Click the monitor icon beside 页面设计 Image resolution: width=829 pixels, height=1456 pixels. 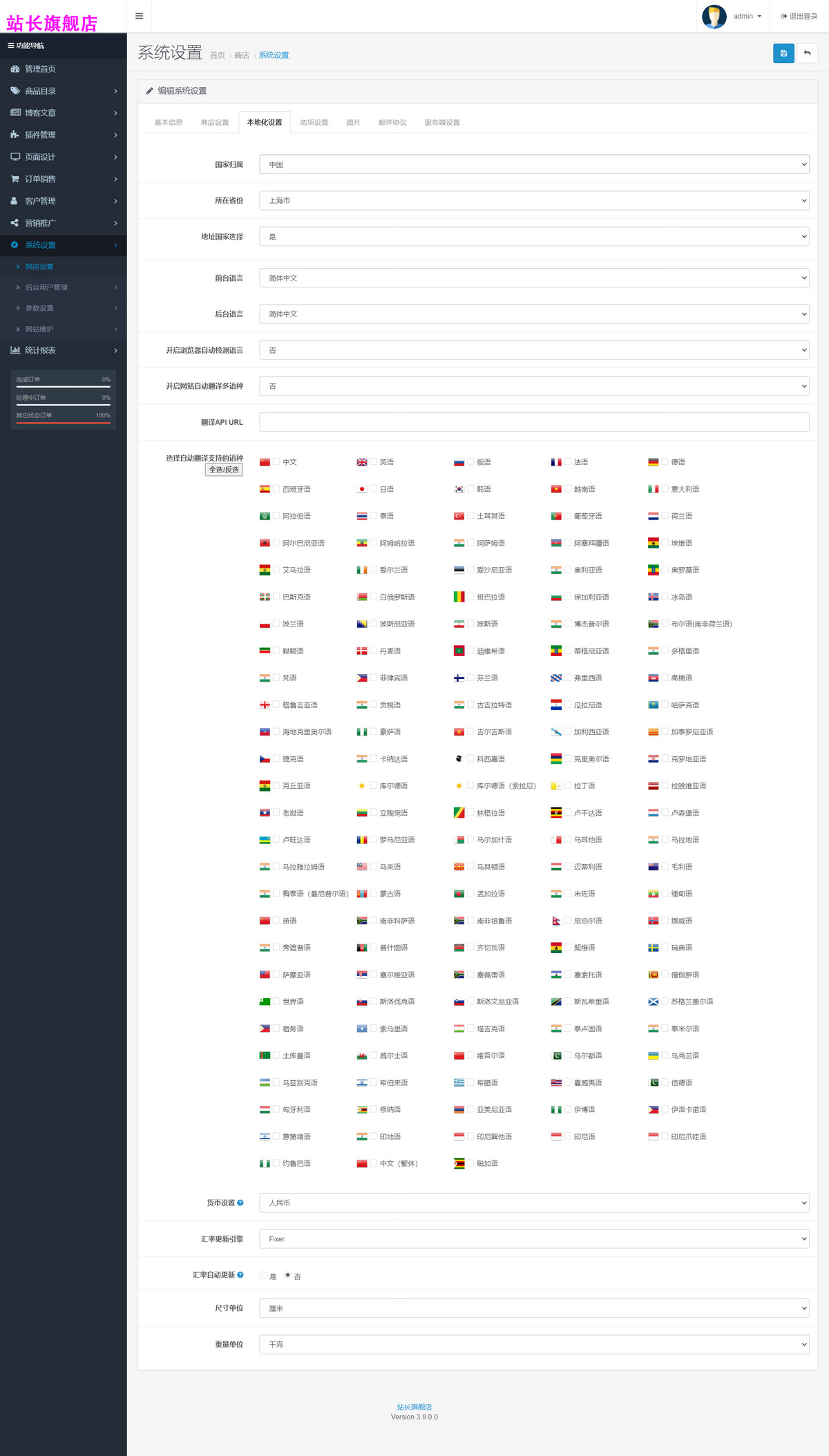[15, 157]
